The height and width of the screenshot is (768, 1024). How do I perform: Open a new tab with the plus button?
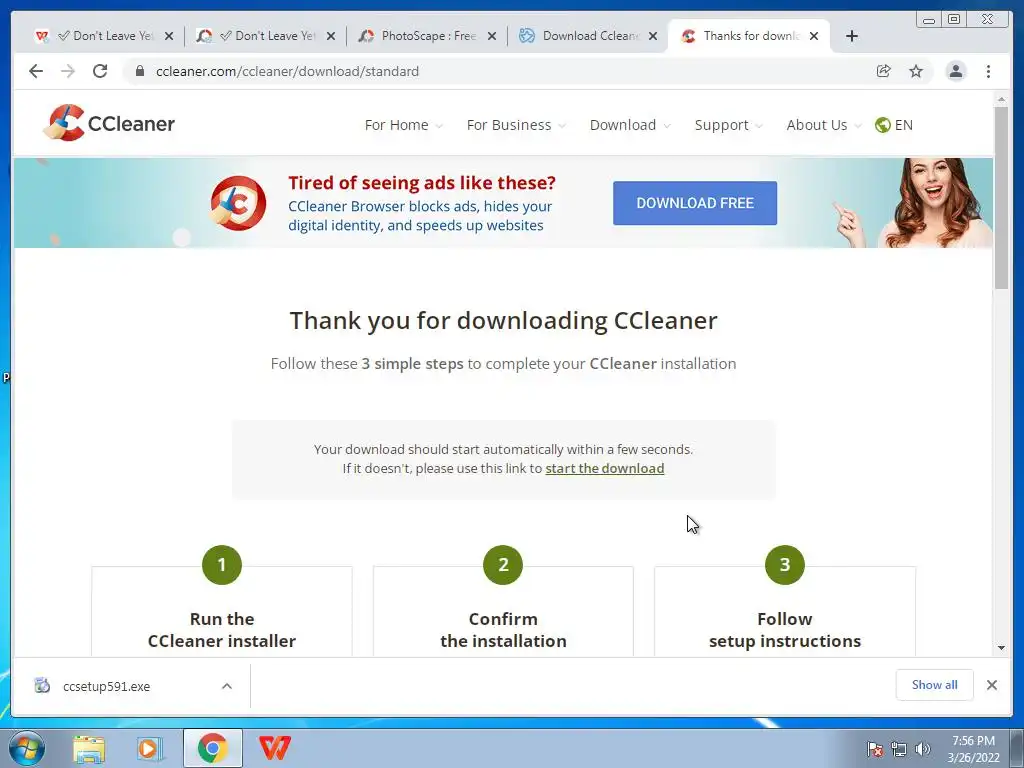(852, 36)
